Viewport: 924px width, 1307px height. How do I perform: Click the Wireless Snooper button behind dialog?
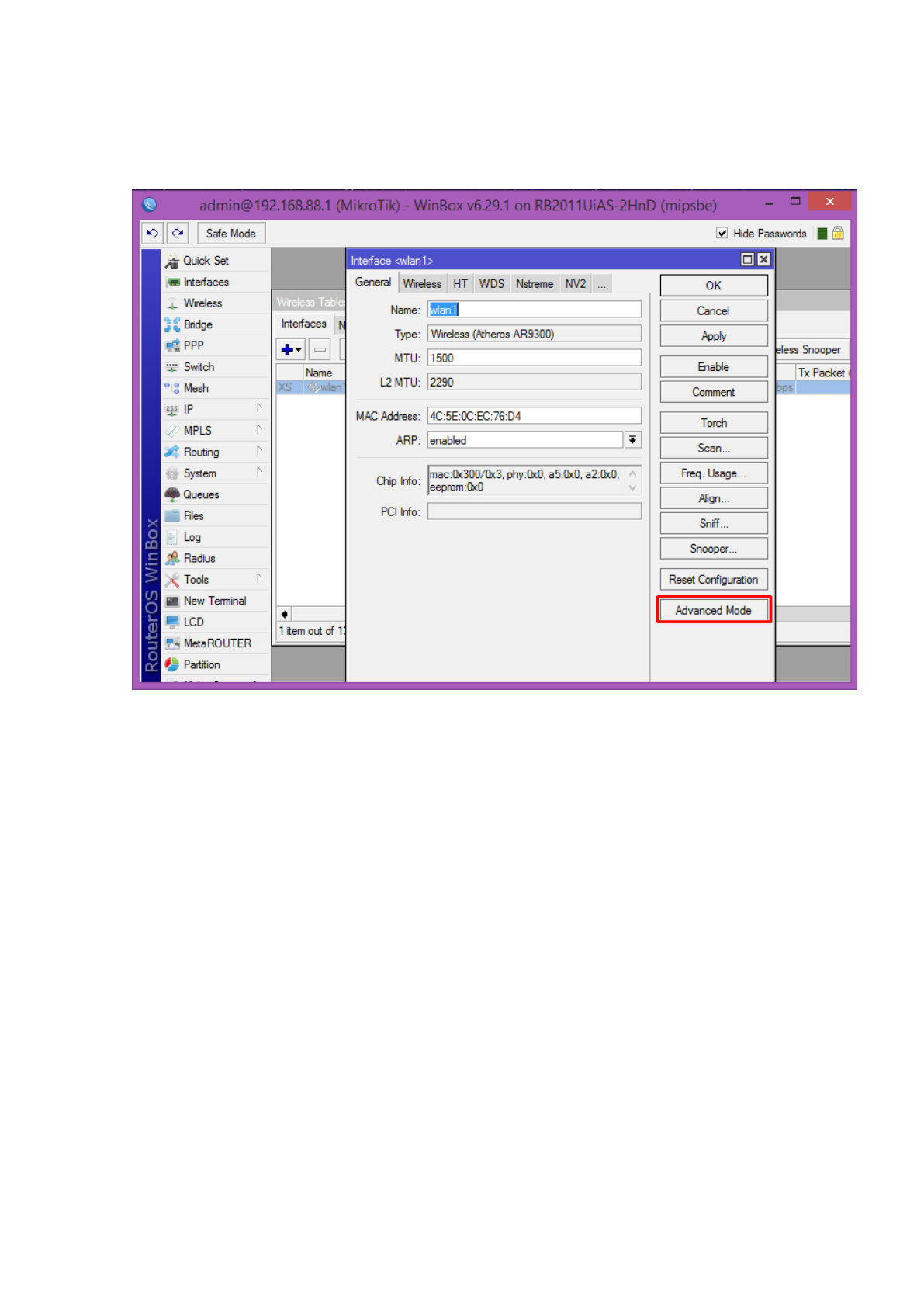pos(812,349)
